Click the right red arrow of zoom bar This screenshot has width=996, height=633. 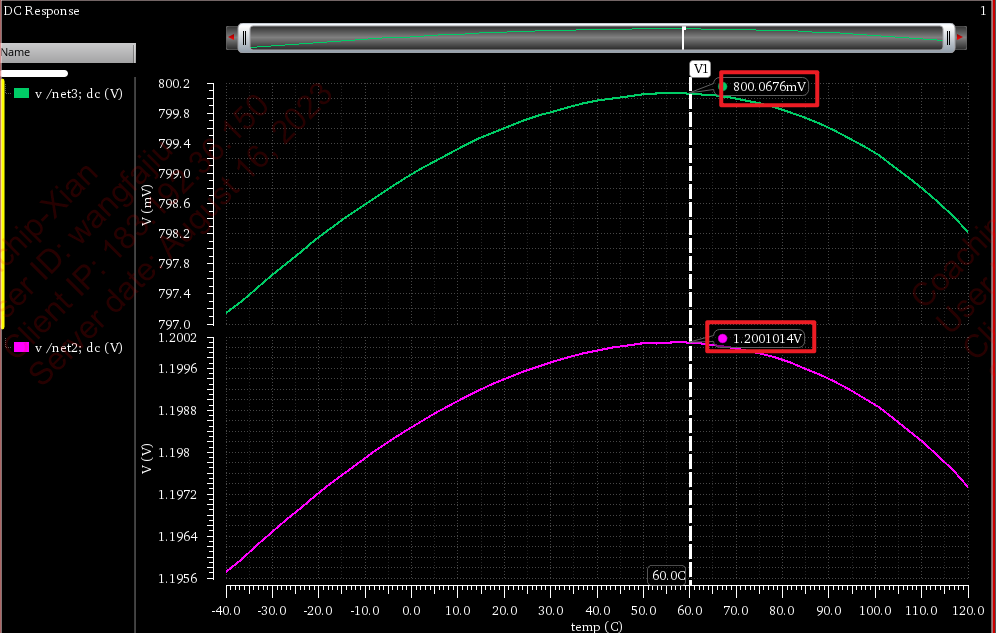coord(961,38)
